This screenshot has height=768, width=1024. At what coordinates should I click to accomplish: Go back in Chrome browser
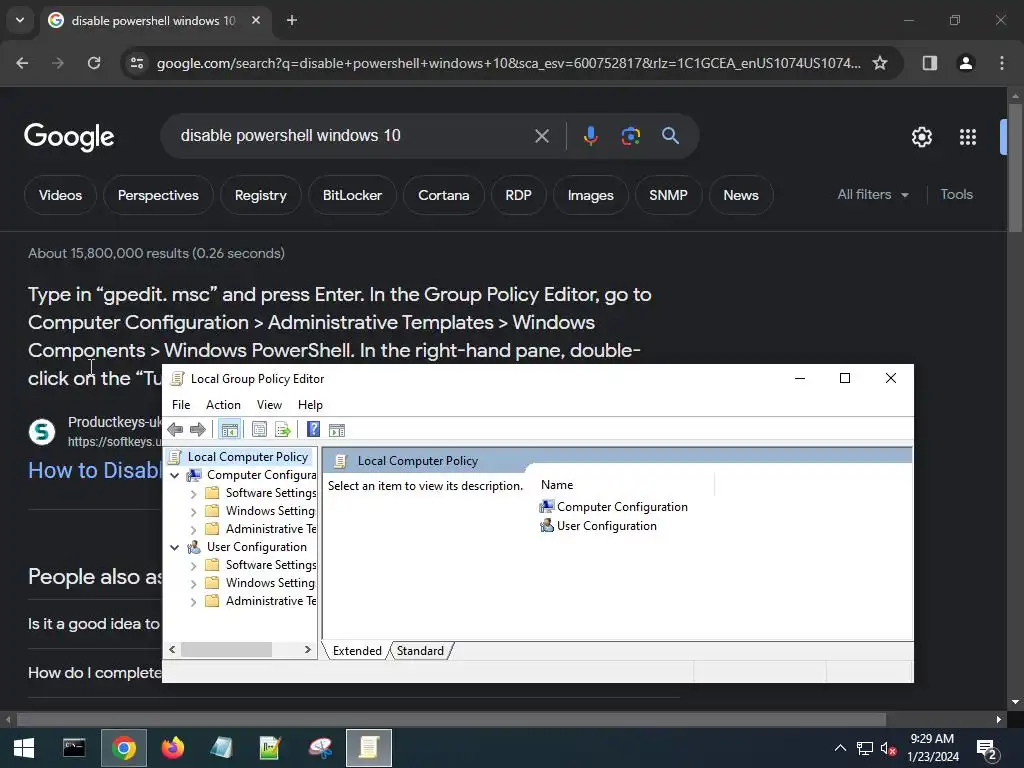tap(22, 63)
